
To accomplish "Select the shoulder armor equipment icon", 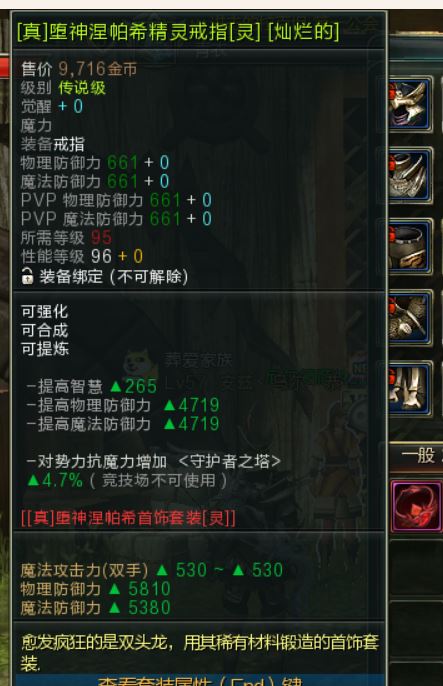I will pyautogui.click(x=408, y=175).
